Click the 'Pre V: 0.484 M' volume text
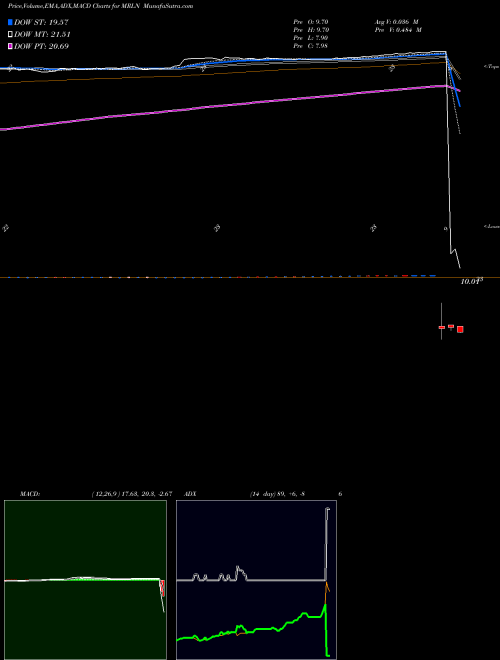500x660 pixels. coord(398,30)
